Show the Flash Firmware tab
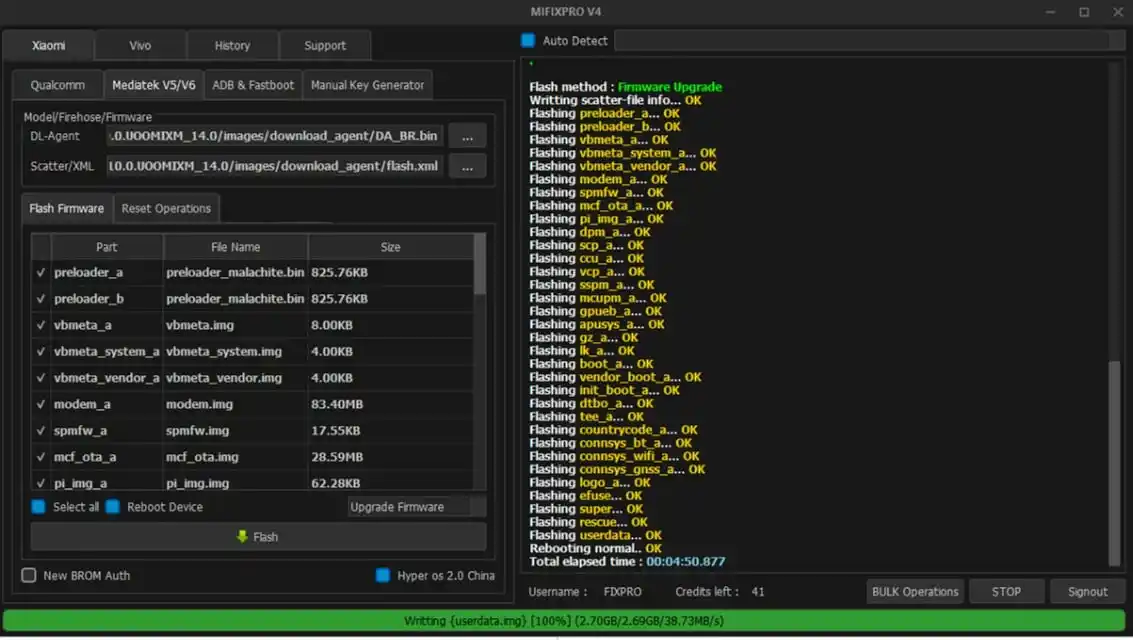The width and height of the screenshot is (1133, 640). 66,208
